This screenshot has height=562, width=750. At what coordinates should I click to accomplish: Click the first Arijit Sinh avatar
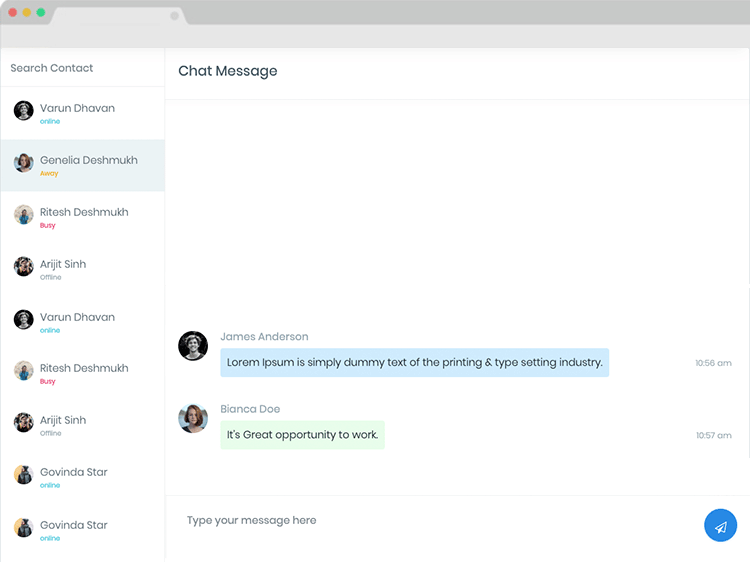(24, 267)
